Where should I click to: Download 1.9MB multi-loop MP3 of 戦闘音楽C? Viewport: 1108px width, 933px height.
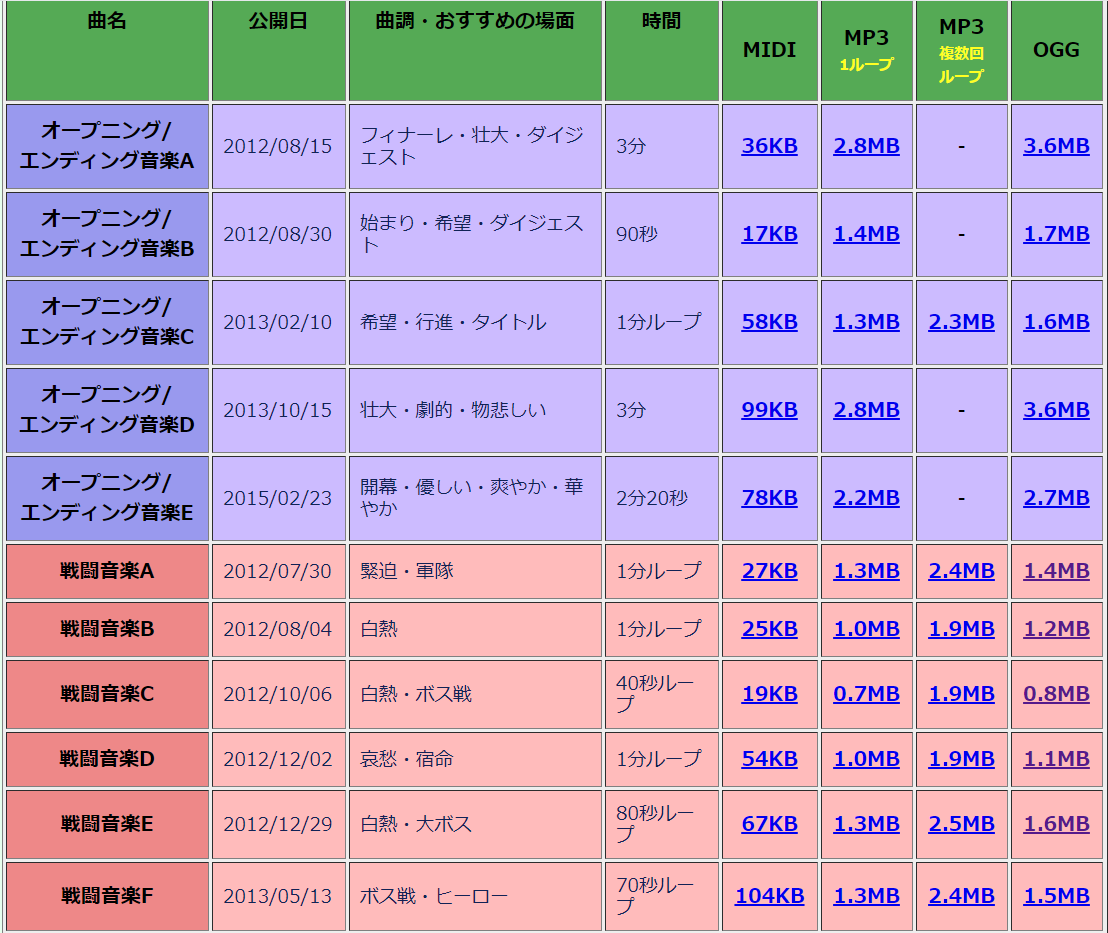click(x=962, y=694)
